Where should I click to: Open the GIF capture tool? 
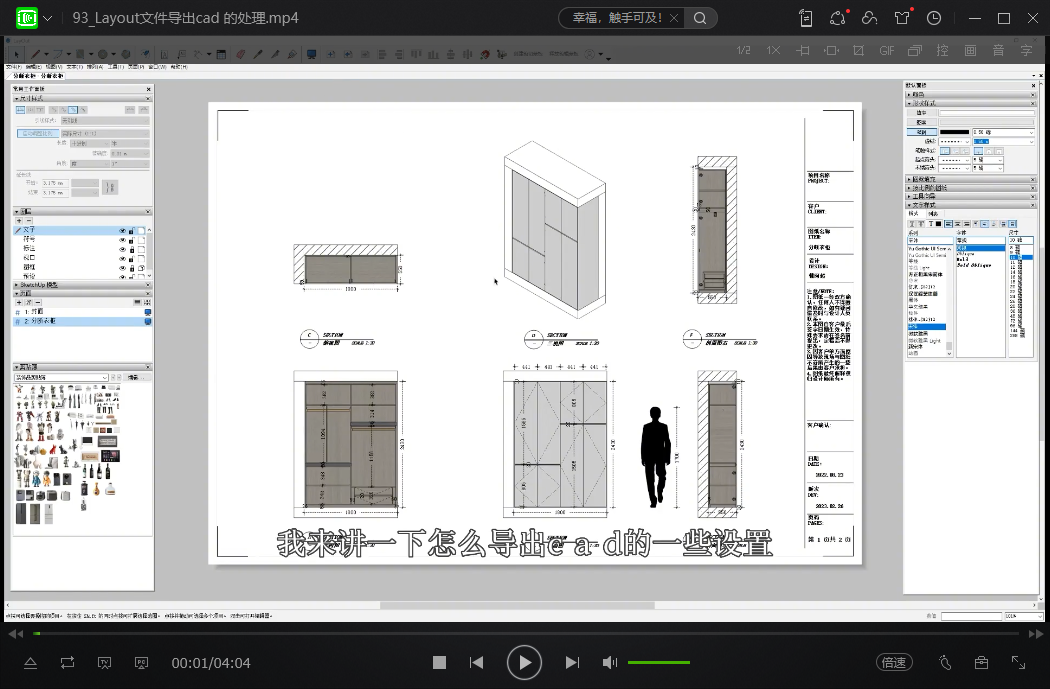(886, 50)
